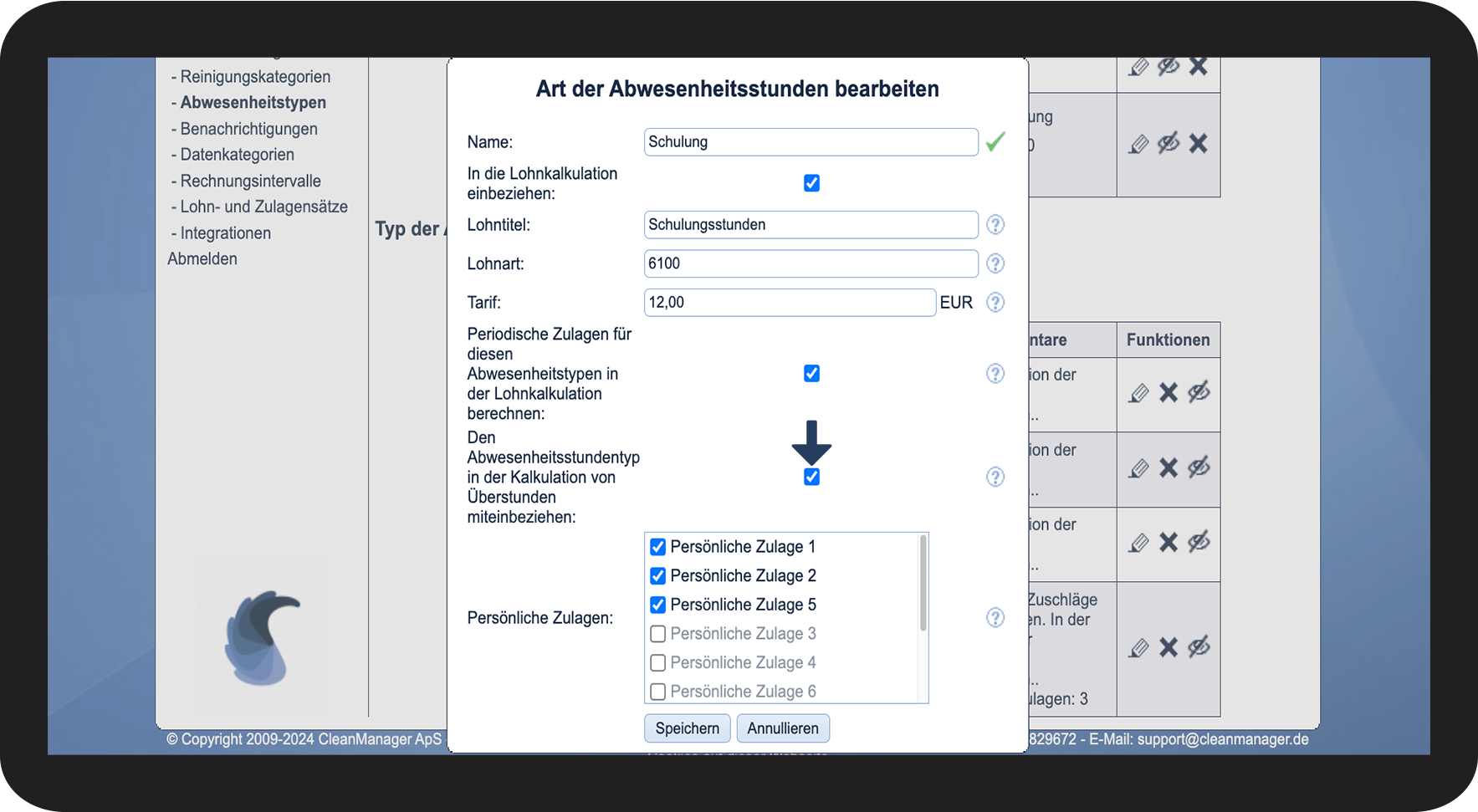This screenshot has height=812, width=1478.
Task: Click help icon beside Lohnart field
Action: tap(995, 263)
